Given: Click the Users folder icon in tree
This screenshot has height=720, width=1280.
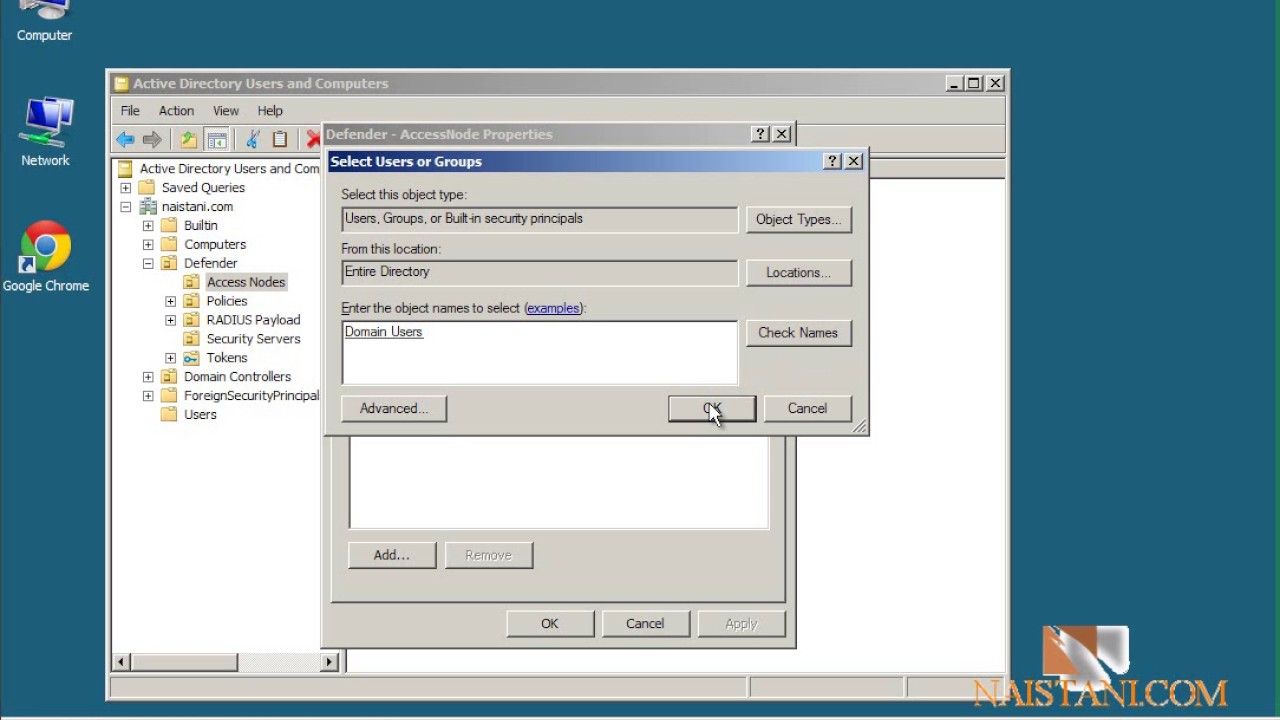Looking at the screenshot, I should point(169,415).
